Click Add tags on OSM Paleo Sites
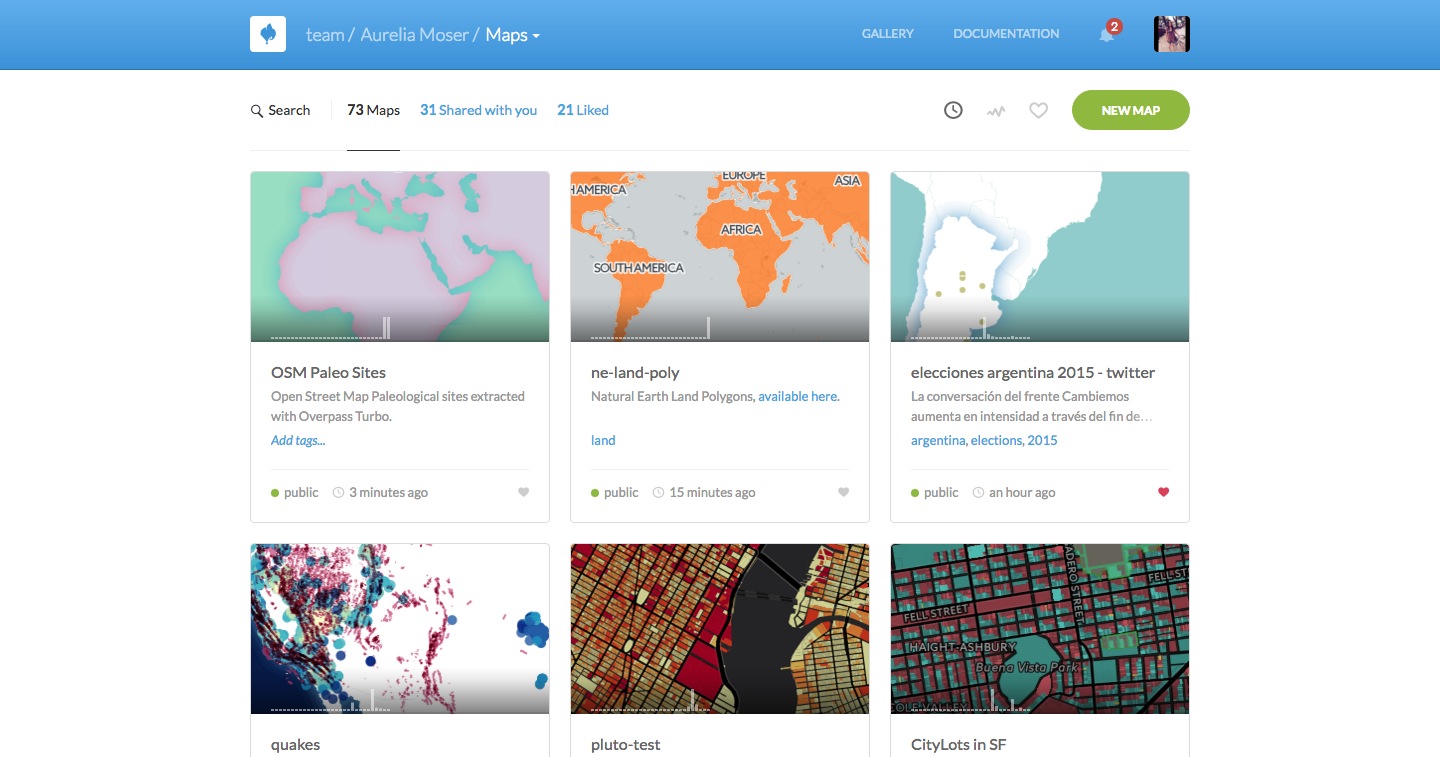Viewport: 1440px width, 757px height. [298, 440]
